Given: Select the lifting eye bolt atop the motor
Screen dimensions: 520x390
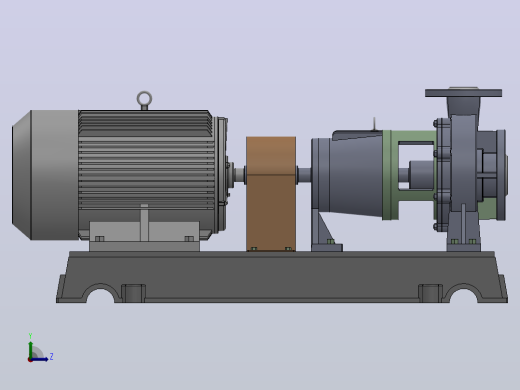Looking at the screenshot, I should pos(144,100).
